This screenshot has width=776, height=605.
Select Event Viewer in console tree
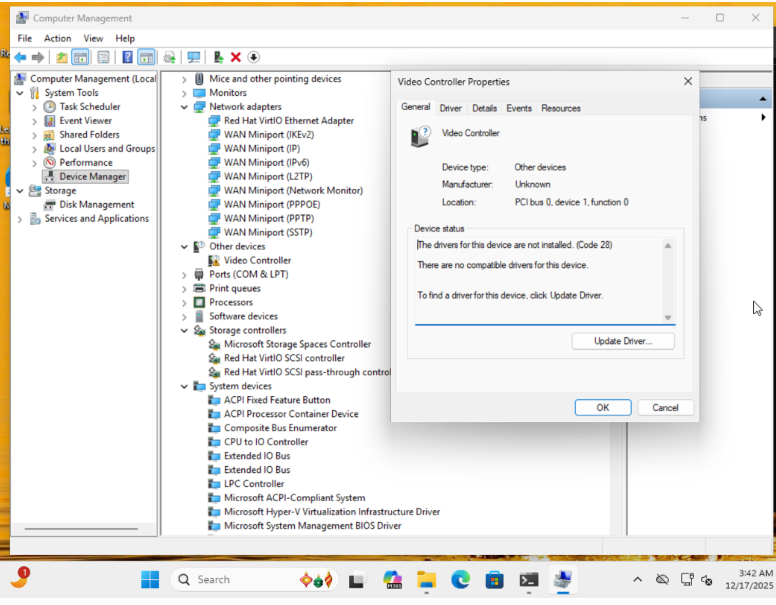pos(86,121)
